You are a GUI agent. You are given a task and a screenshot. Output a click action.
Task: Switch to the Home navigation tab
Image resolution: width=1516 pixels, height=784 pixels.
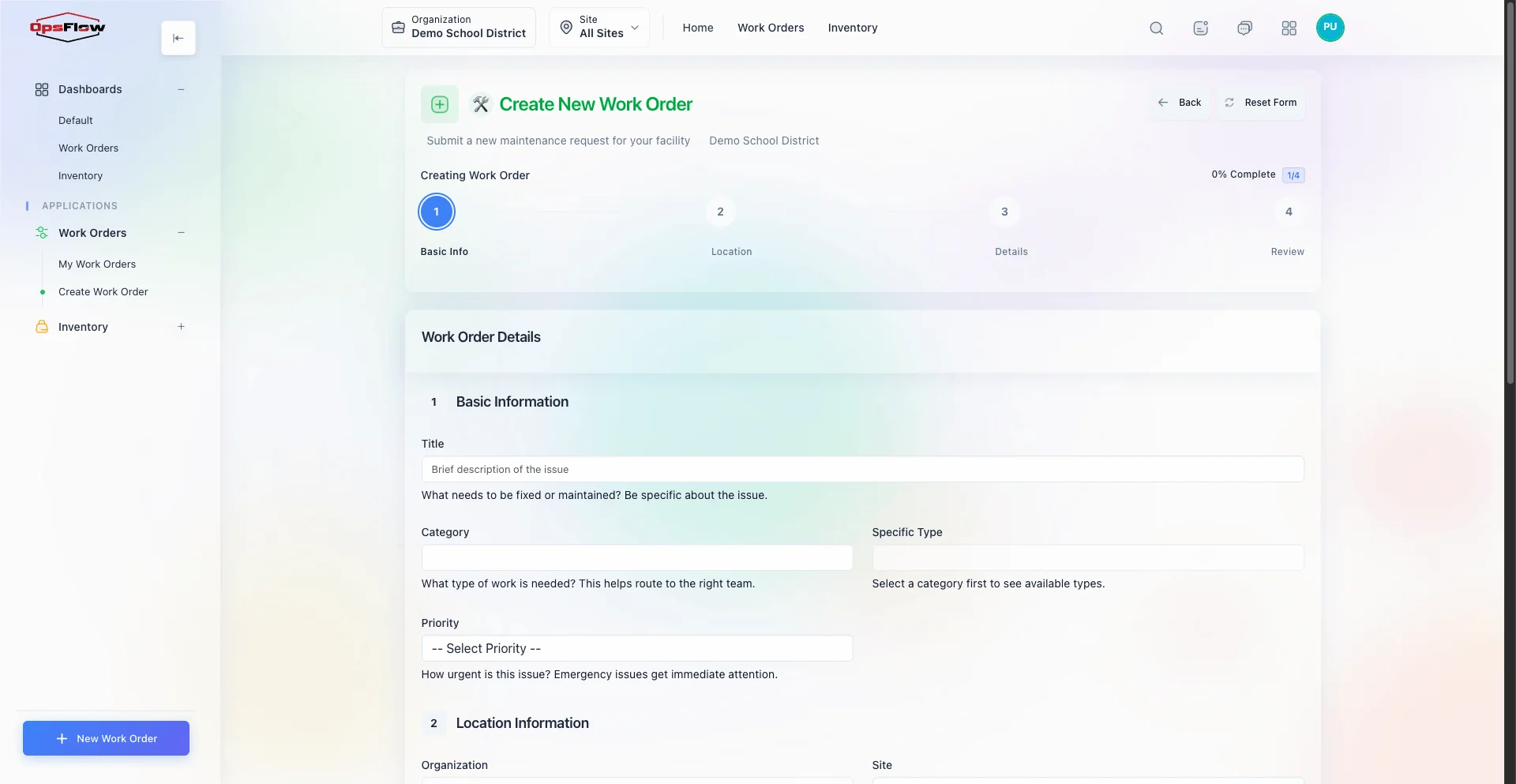698,28
